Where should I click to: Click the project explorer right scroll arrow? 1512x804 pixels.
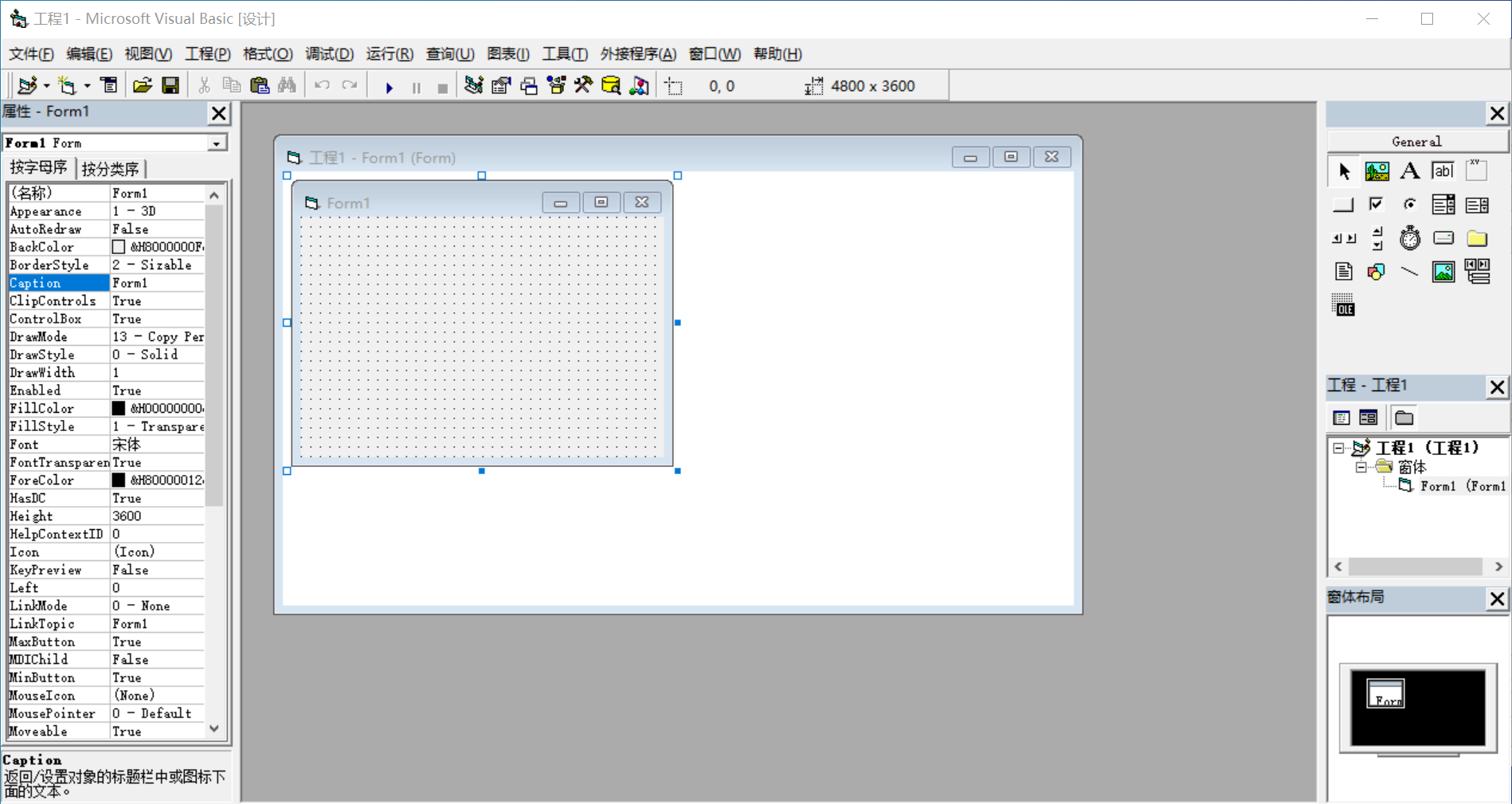(x=1498, y=567)
